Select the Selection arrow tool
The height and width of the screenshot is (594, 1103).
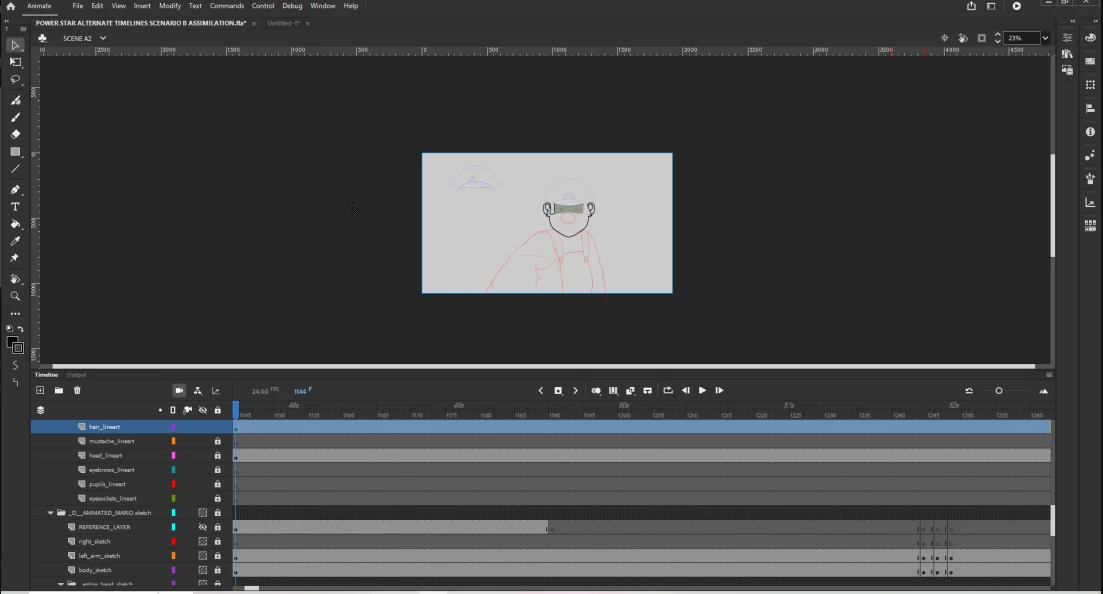click(15, 46)
